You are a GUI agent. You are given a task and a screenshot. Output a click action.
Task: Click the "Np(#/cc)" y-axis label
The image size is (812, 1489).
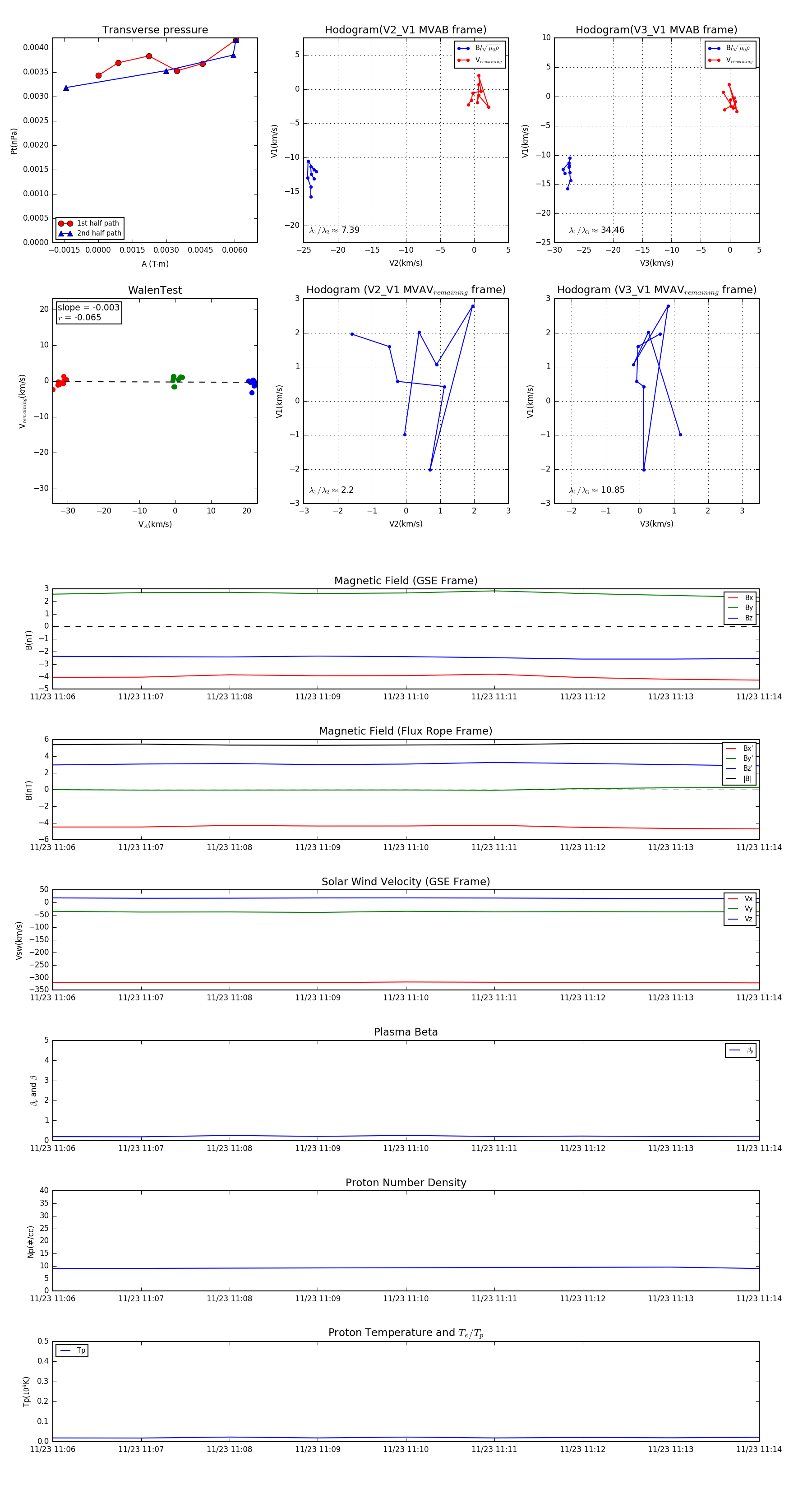coord(31,1242)
